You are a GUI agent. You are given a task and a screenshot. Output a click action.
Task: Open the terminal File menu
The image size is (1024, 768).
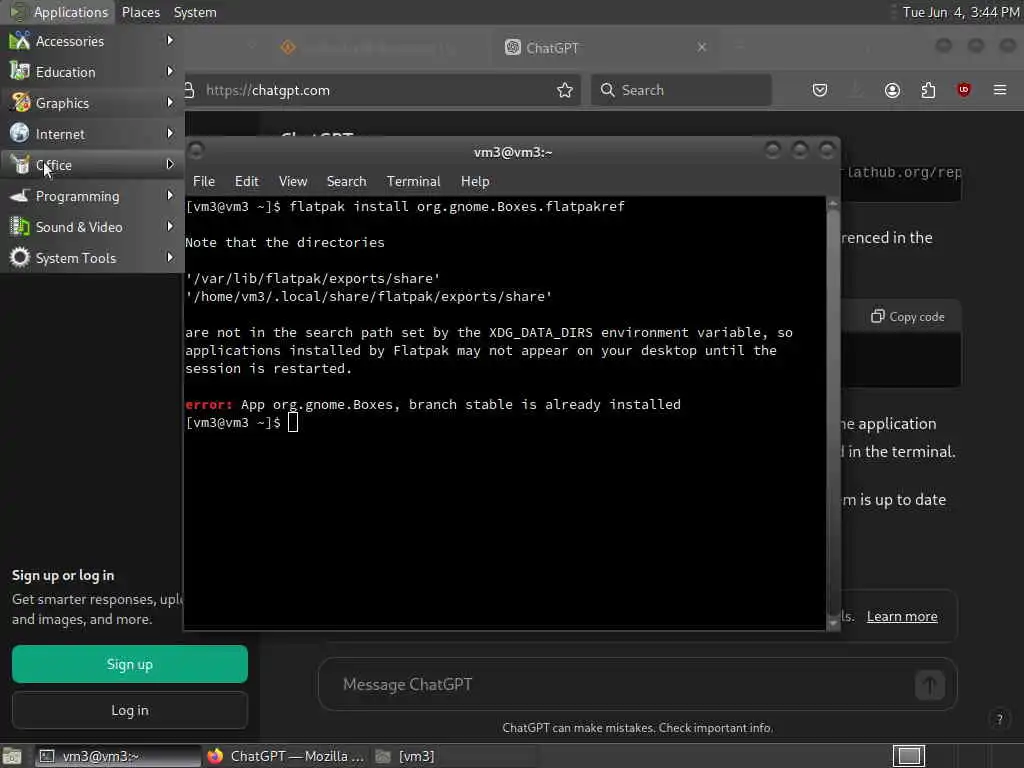pos(204,181)
